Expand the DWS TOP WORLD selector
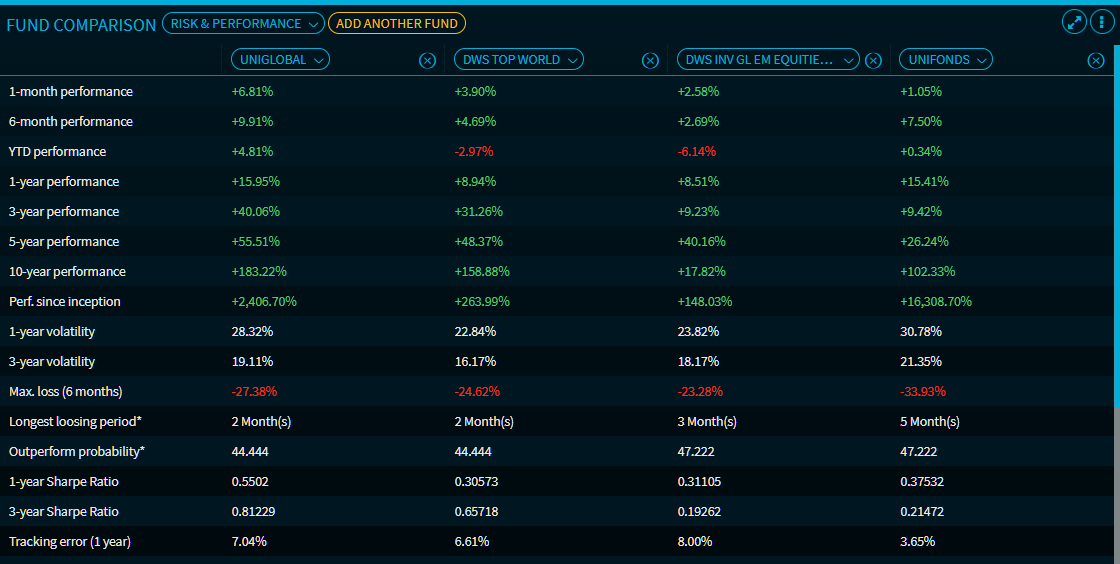 click(x=519, y=60)
